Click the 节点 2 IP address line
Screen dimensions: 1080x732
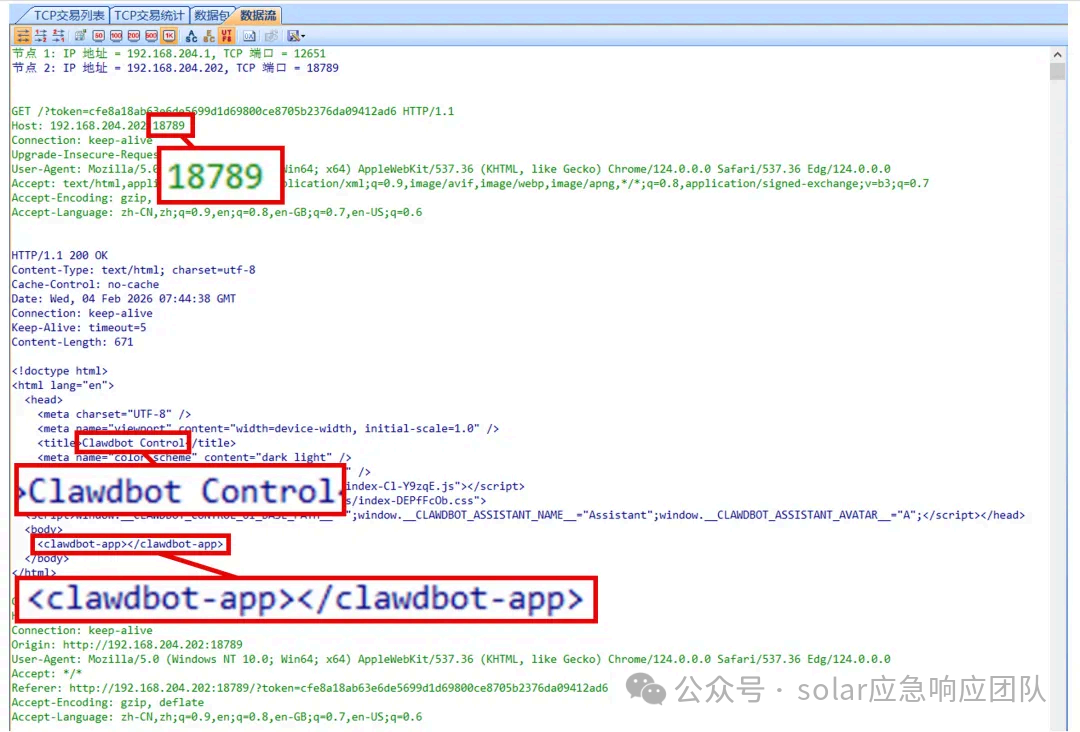pyautogui.click(x=175, y=67)
